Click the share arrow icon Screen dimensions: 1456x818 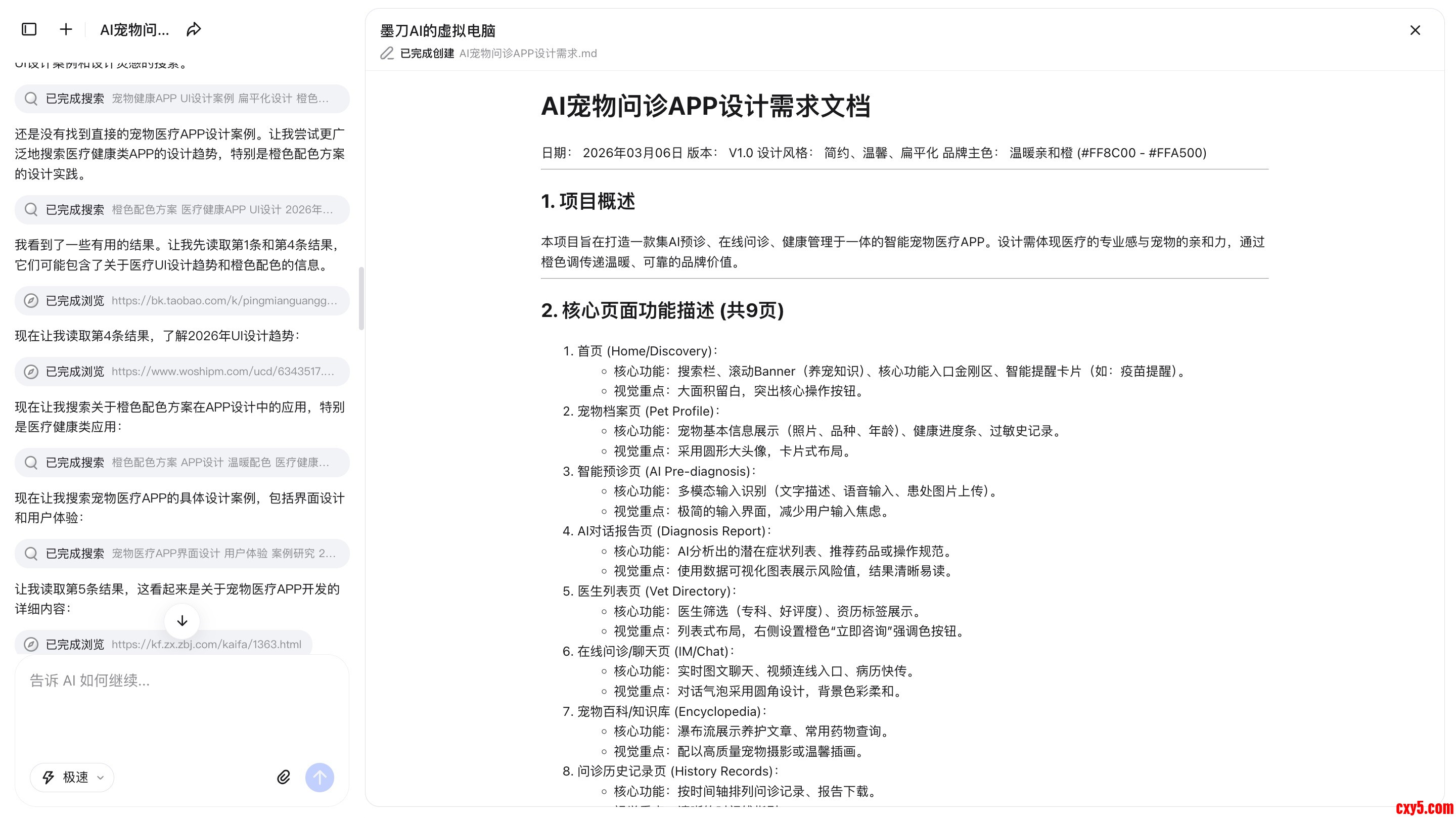pos(193,29)
